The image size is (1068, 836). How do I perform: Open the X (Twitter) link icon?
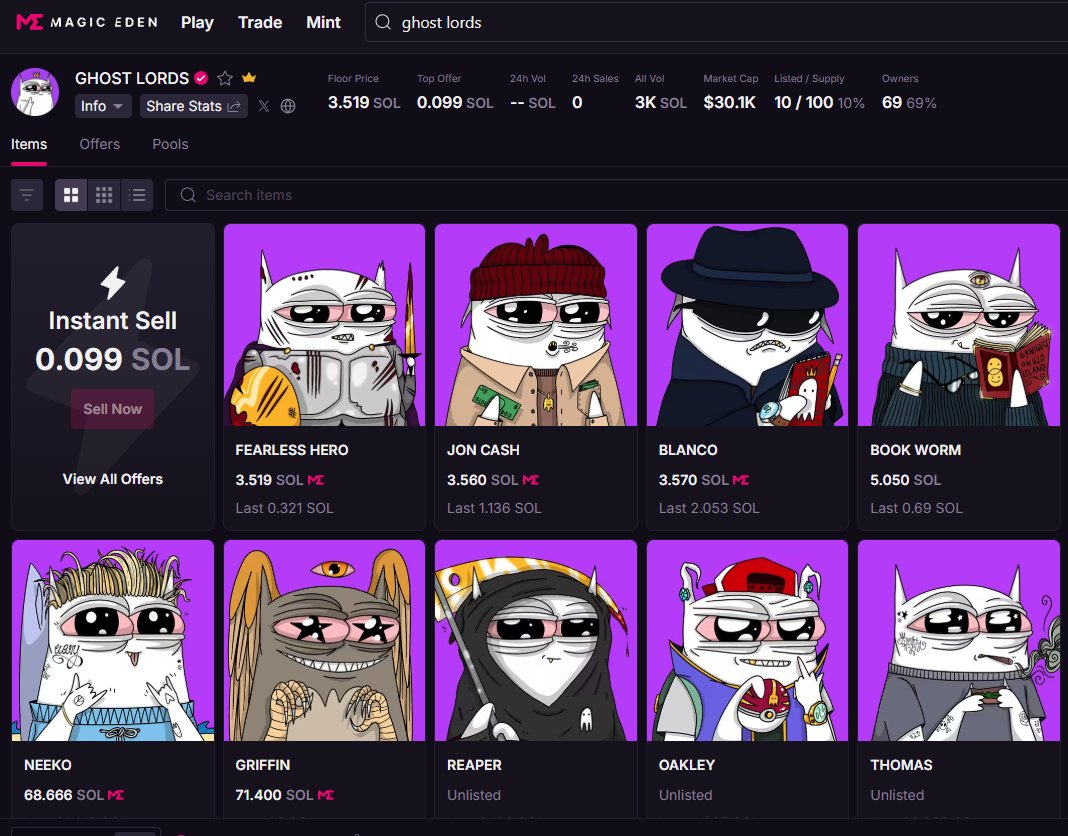tap(264, 106)
